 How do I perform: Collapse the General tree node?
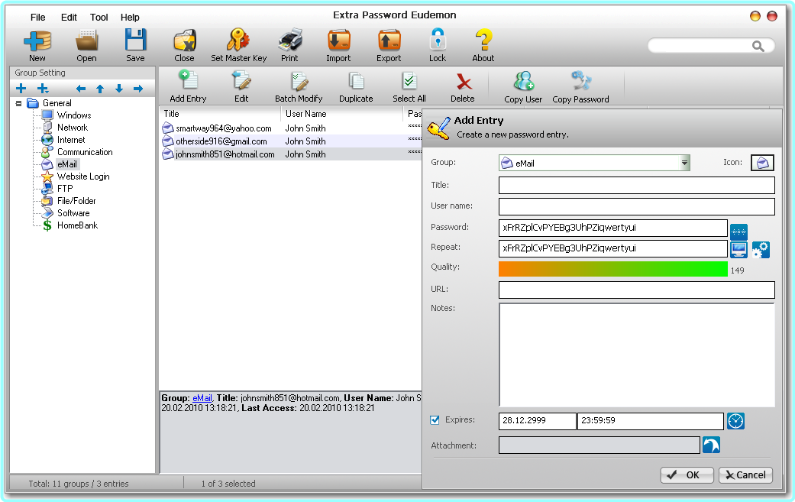tap(19, 103)
